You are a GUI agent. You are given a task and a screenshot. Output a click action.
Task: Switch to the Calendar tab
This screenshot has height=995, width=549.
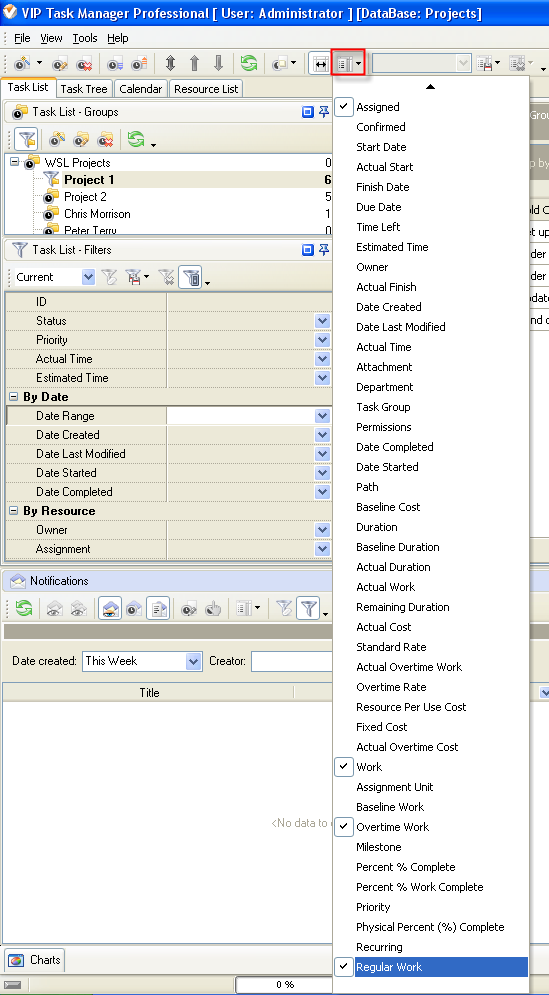(x=141, y=89)
